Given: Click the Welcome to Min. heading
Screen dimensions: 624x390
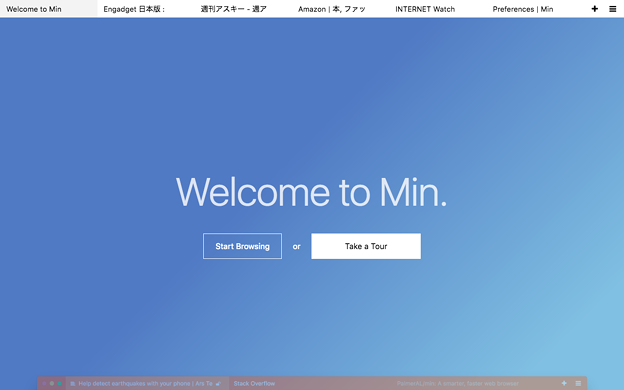Looking at the screenshot, I should click(x=311, y=192).
